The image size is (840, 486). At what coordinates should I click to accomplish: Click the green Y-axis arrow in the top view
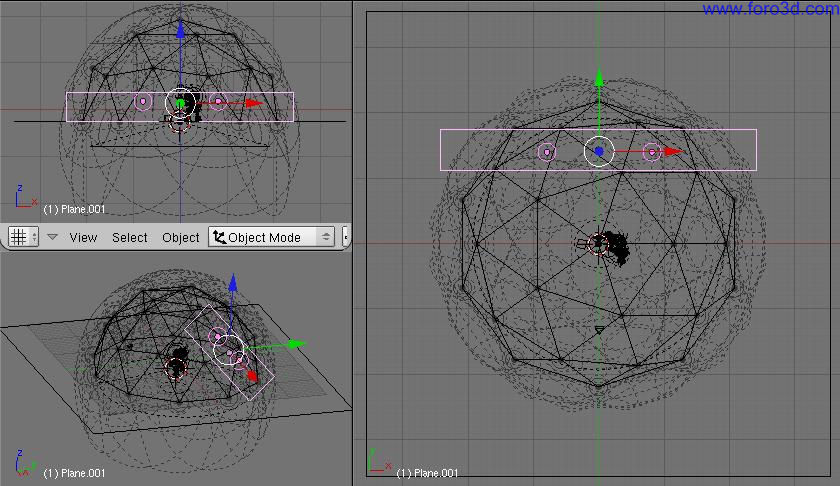click(x=599, y=79)
